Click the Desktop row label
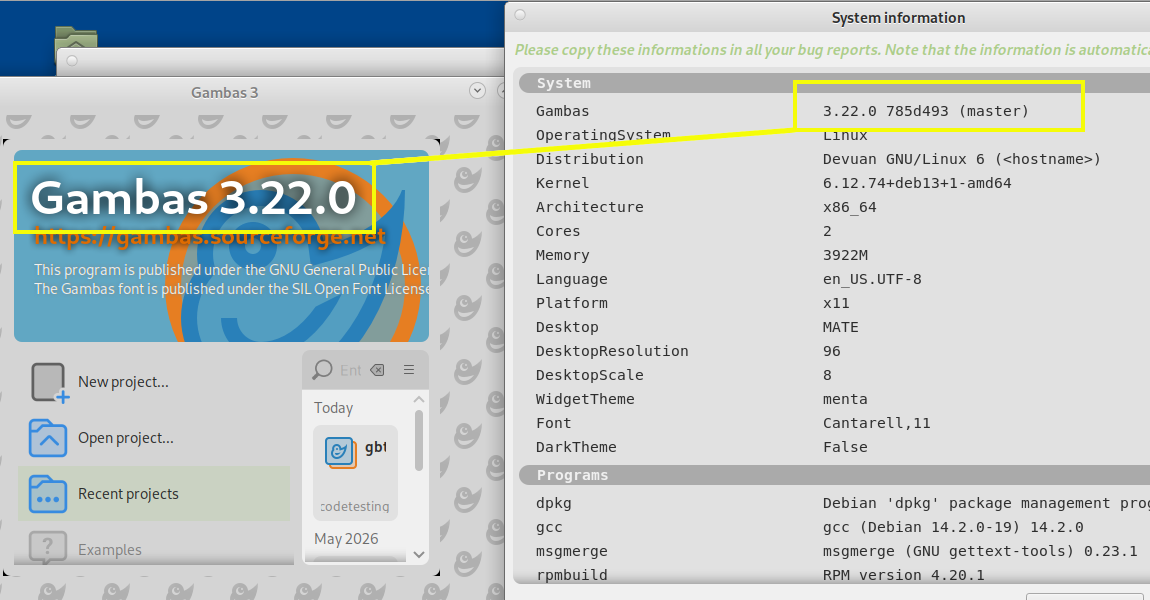1150x600 pixels. (x=567, y=327)
